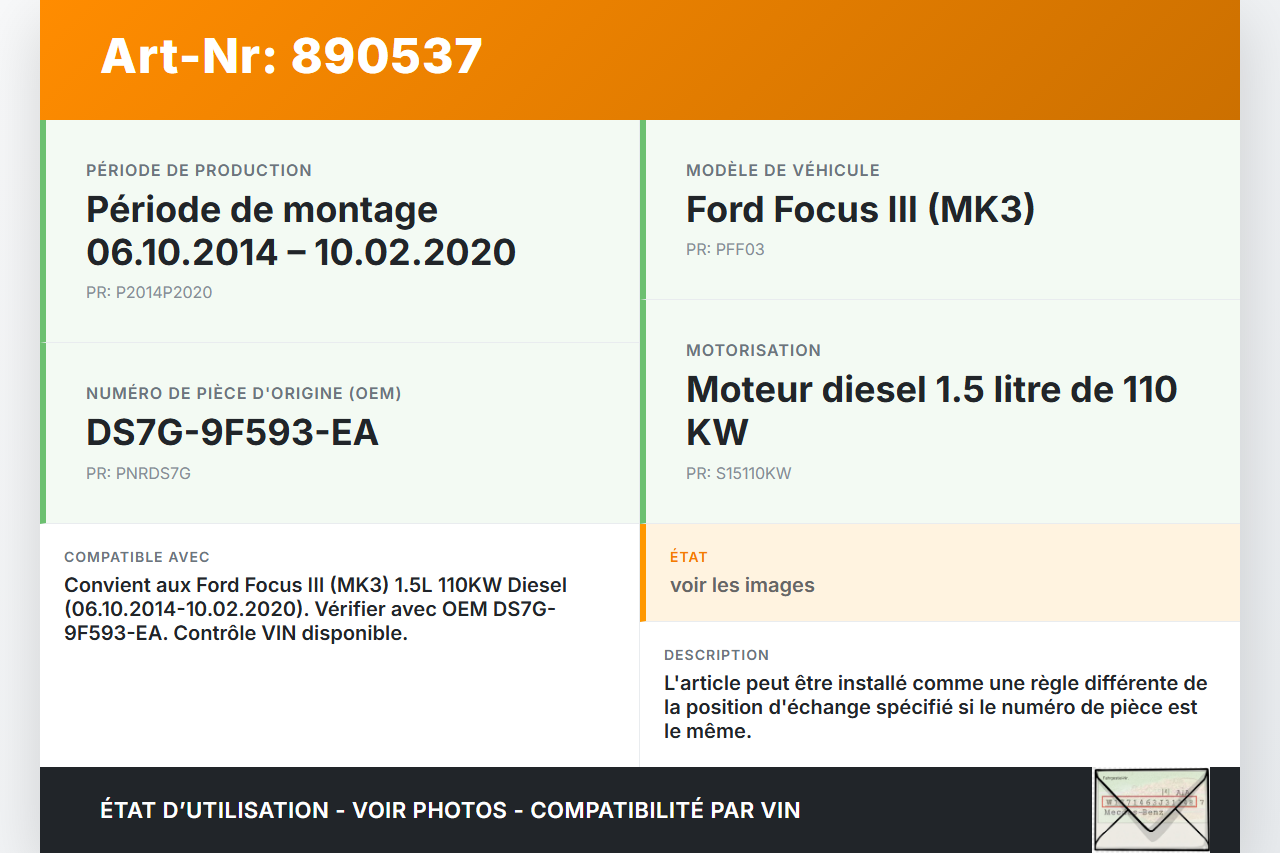Click the NUMÉRO DE PIÈCE D'ORIGINE (OEM) label
This screenshot has width=1280, height=853.
click(244, 394)
